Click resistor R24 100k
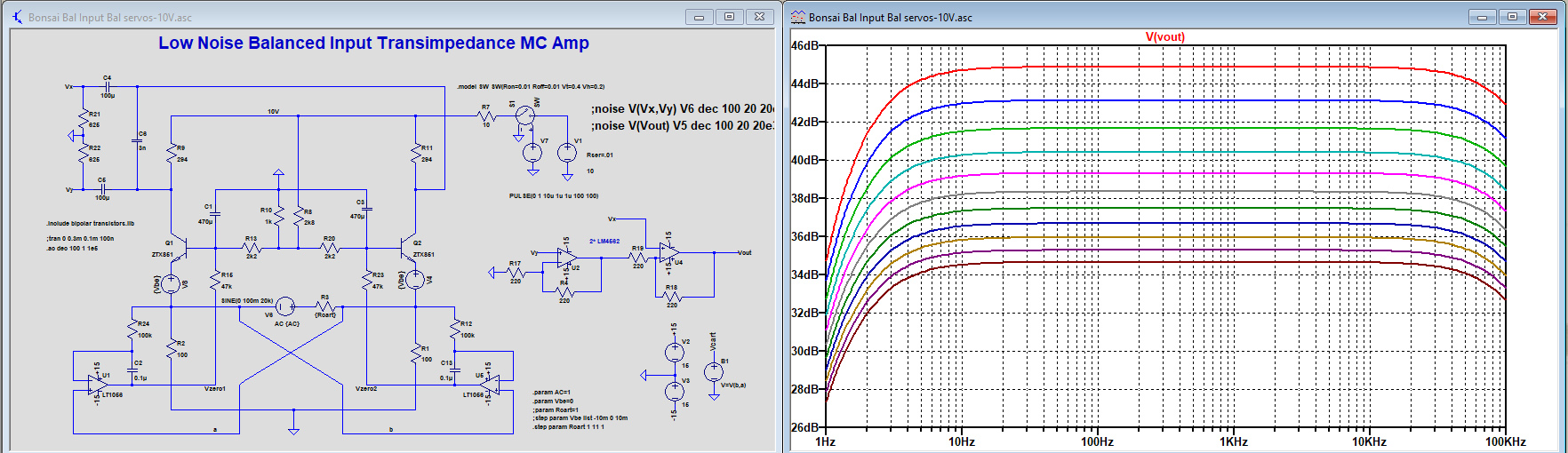This screenshot has width=1568, height=453. pos(132,330)
